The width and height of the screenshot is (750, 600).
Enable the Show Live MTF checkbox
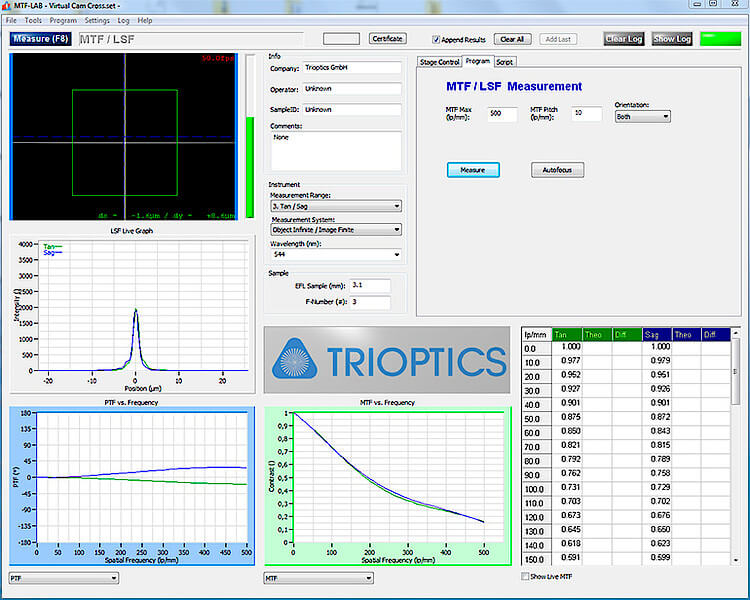[x=527, y=577]
